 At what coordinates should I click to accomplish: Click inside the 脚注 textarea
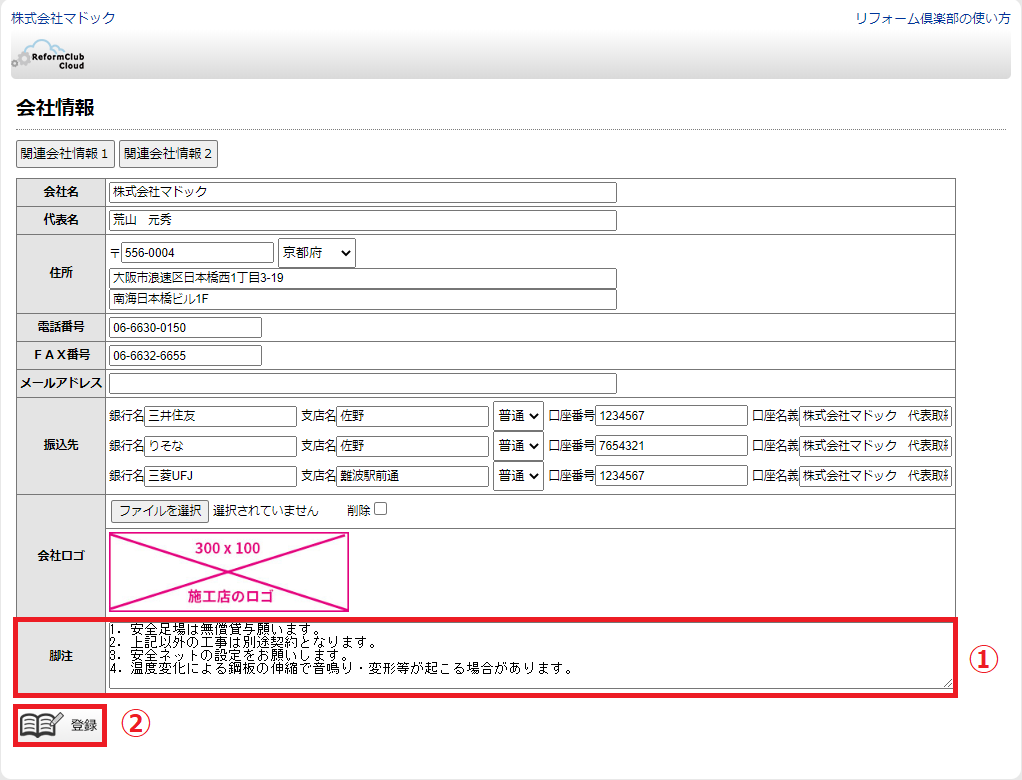(x=530, y=655)
